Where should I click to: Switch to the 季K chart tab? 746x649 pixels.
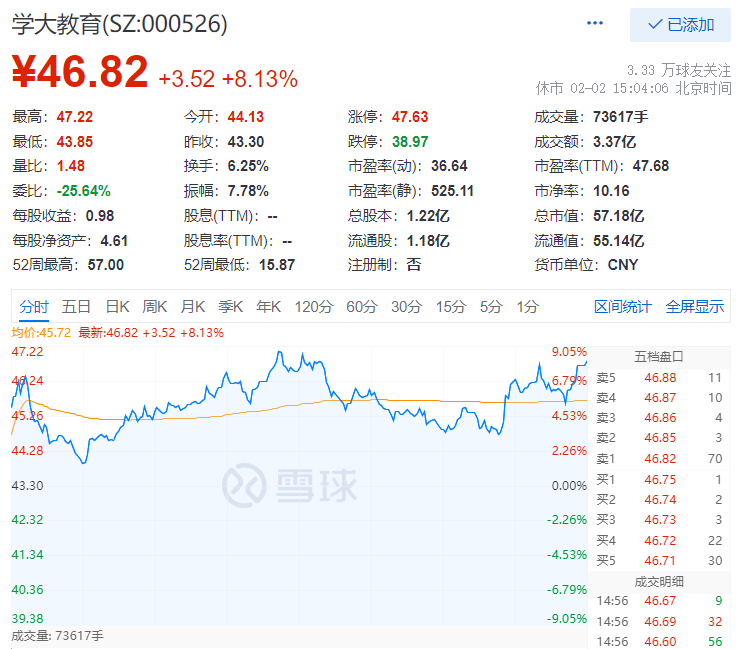pos(231,307)
